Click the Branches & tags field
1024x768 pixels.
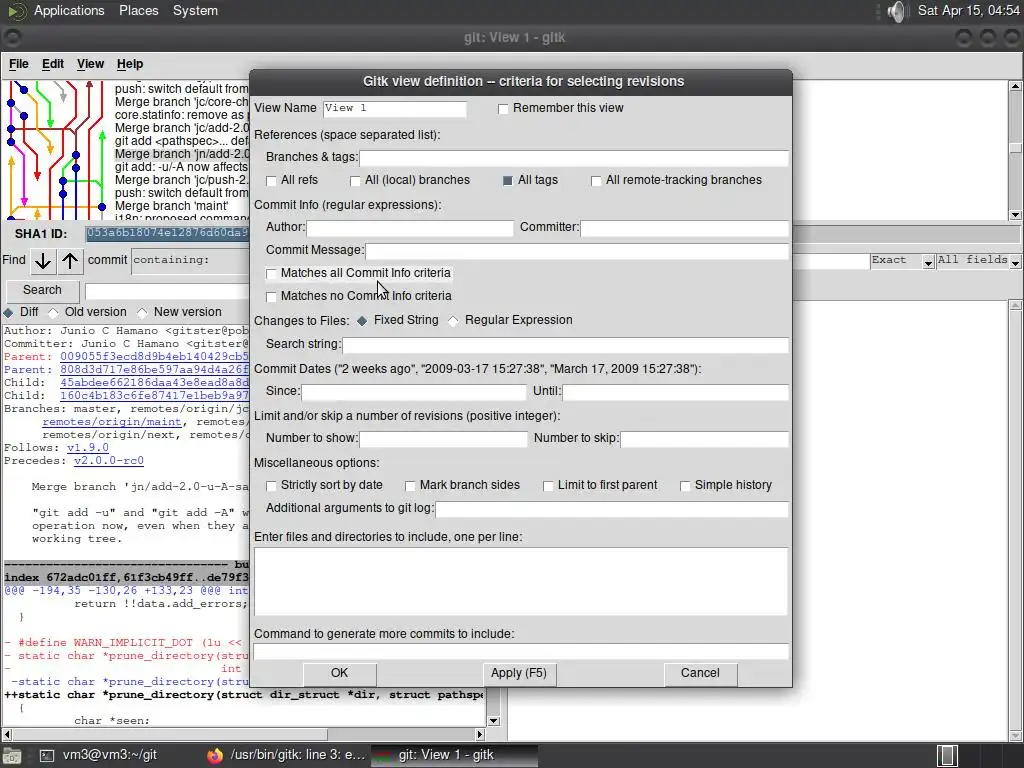[x=574, y=158]
